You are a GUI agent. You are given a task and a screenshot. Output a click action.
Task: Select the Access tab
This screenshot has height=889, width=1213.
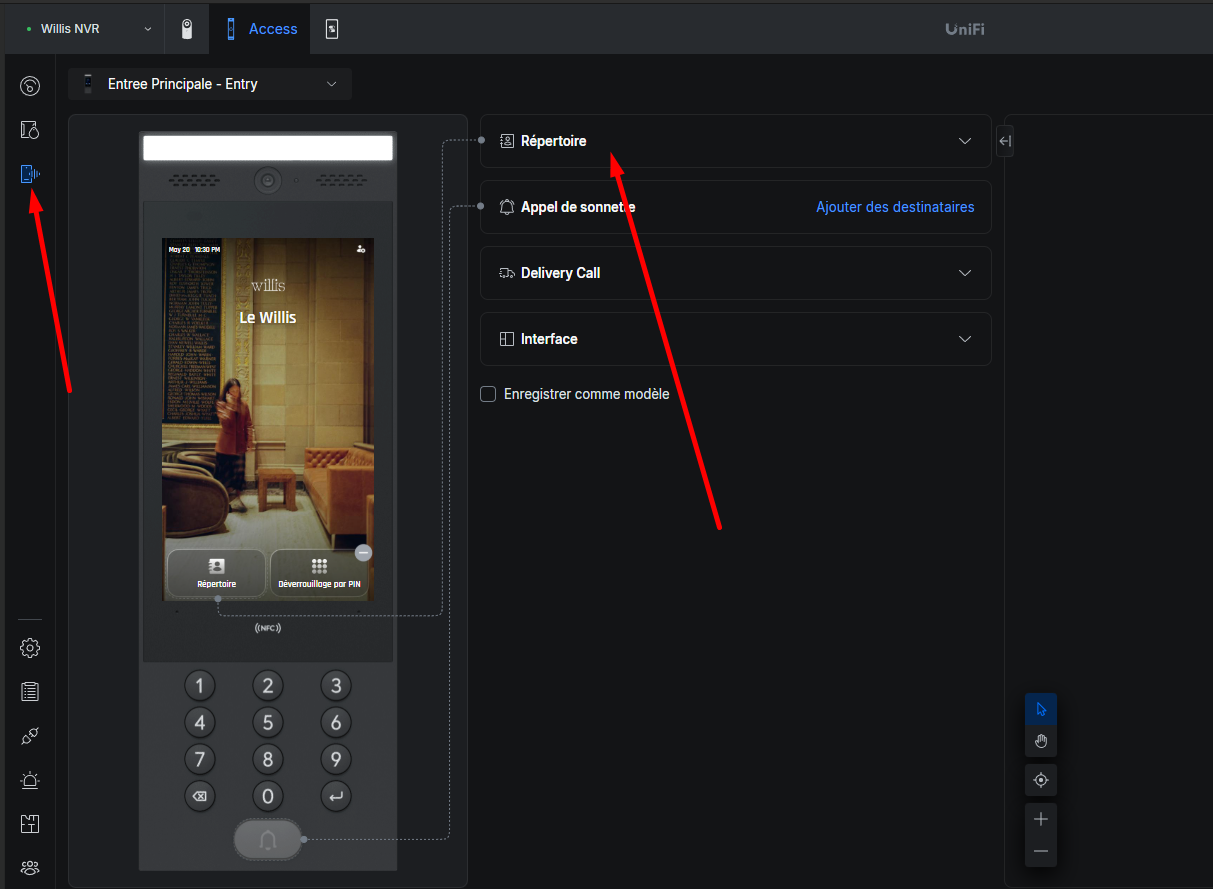[x=261, y=29]
